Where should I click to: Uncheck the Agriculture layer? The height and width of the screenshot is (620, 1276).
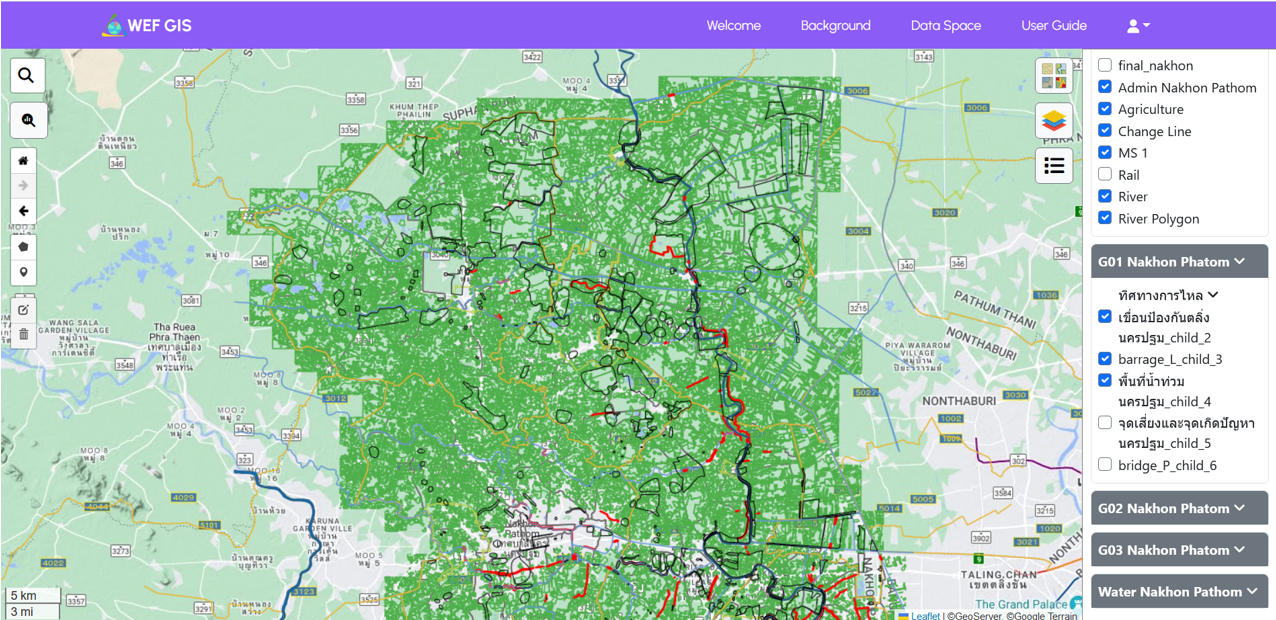[1105, 109]
